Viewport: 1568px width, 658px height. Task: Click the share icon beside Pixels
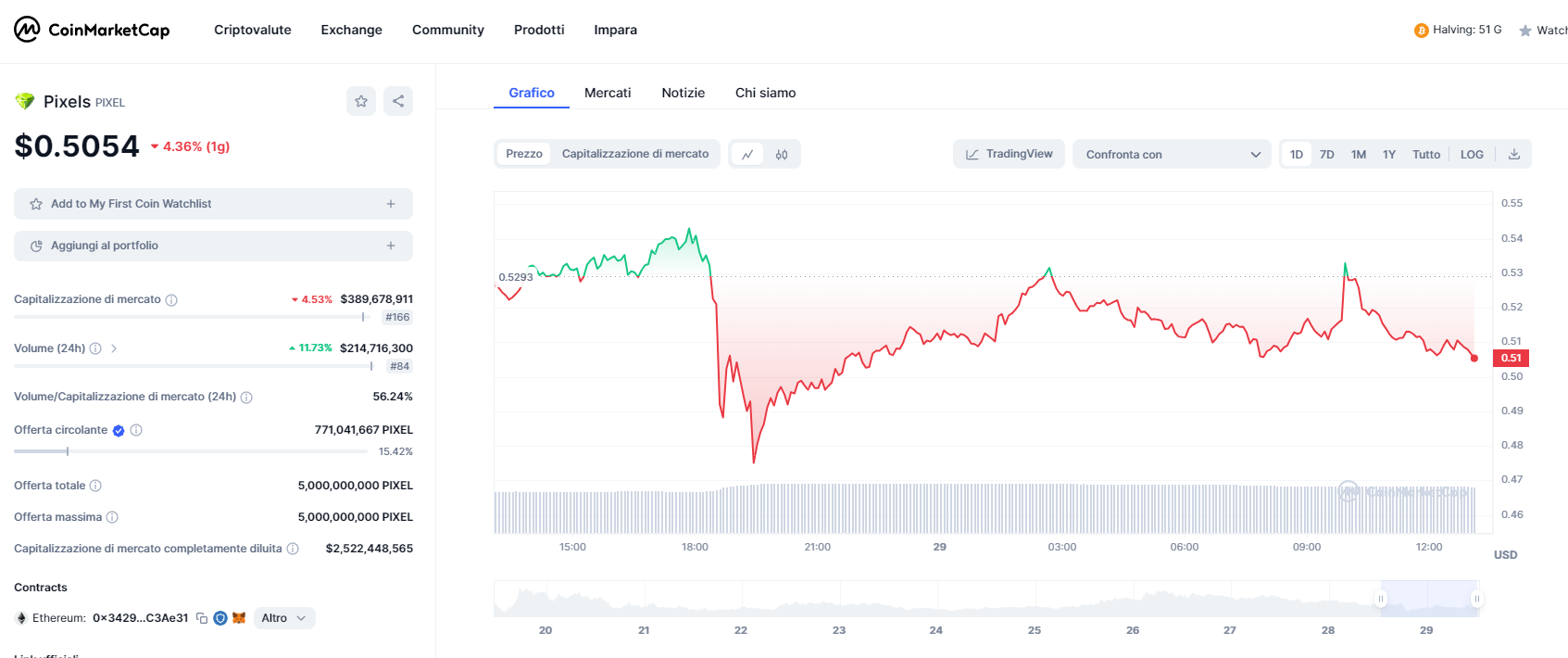click(x=398, y=101)
